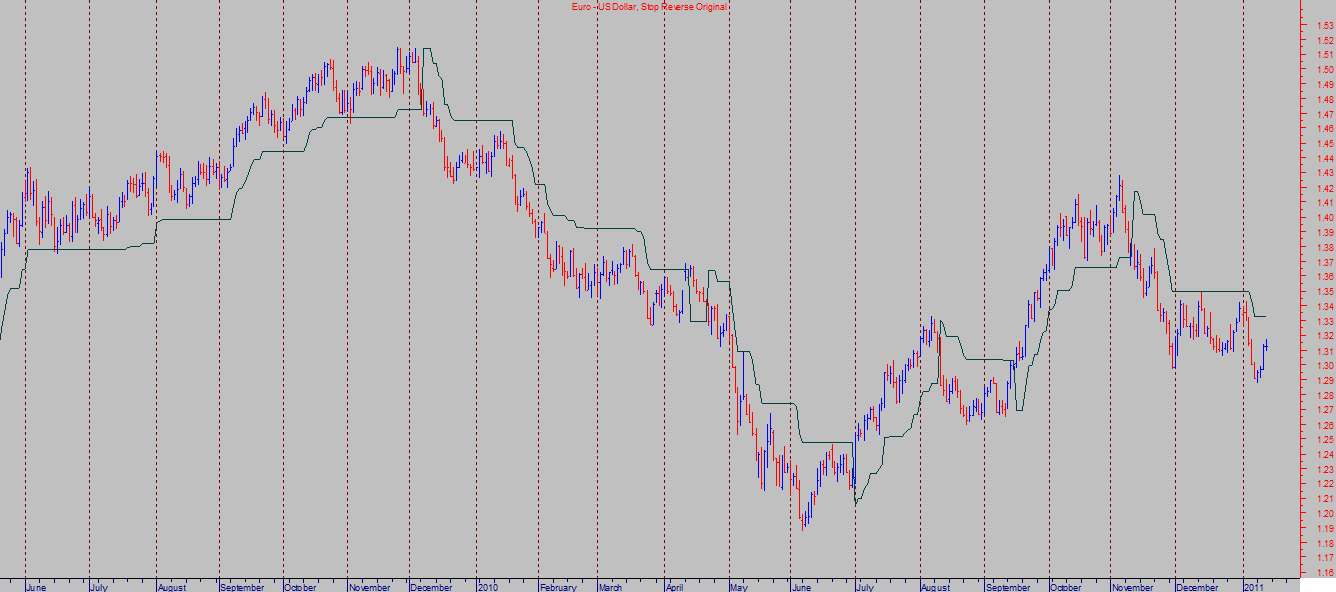Click the 2011 label on the time axis
This screenshot has width=1336, height=592.
(1255, 587)
